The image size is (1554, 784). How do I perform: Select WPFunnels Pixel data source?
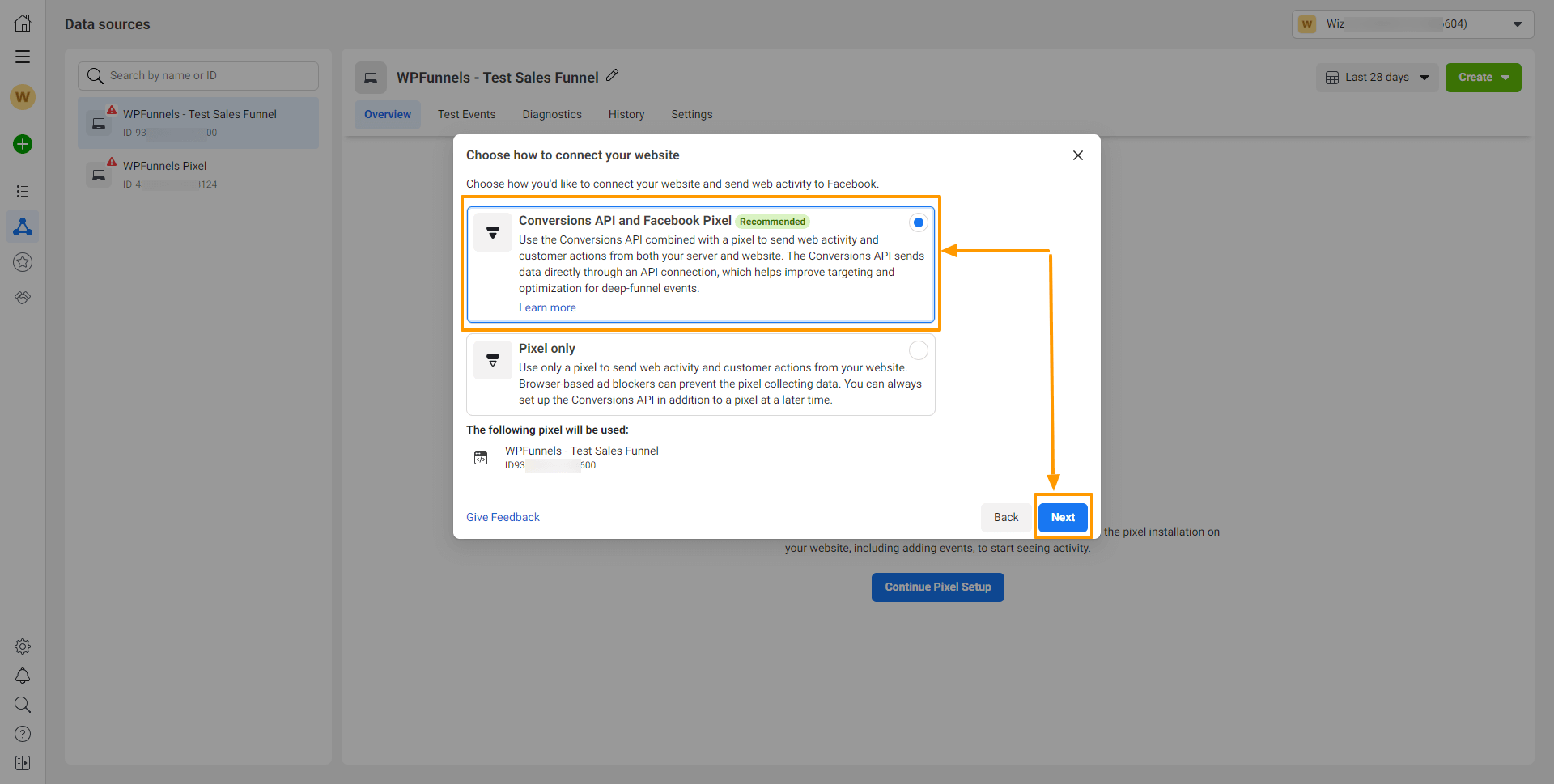(x=198, y=175)
